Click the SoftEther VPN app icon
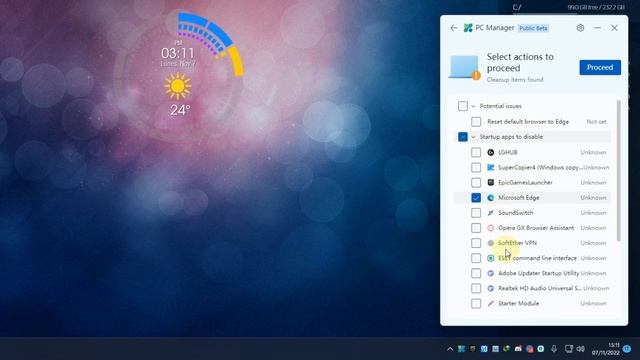 (491, 243)
